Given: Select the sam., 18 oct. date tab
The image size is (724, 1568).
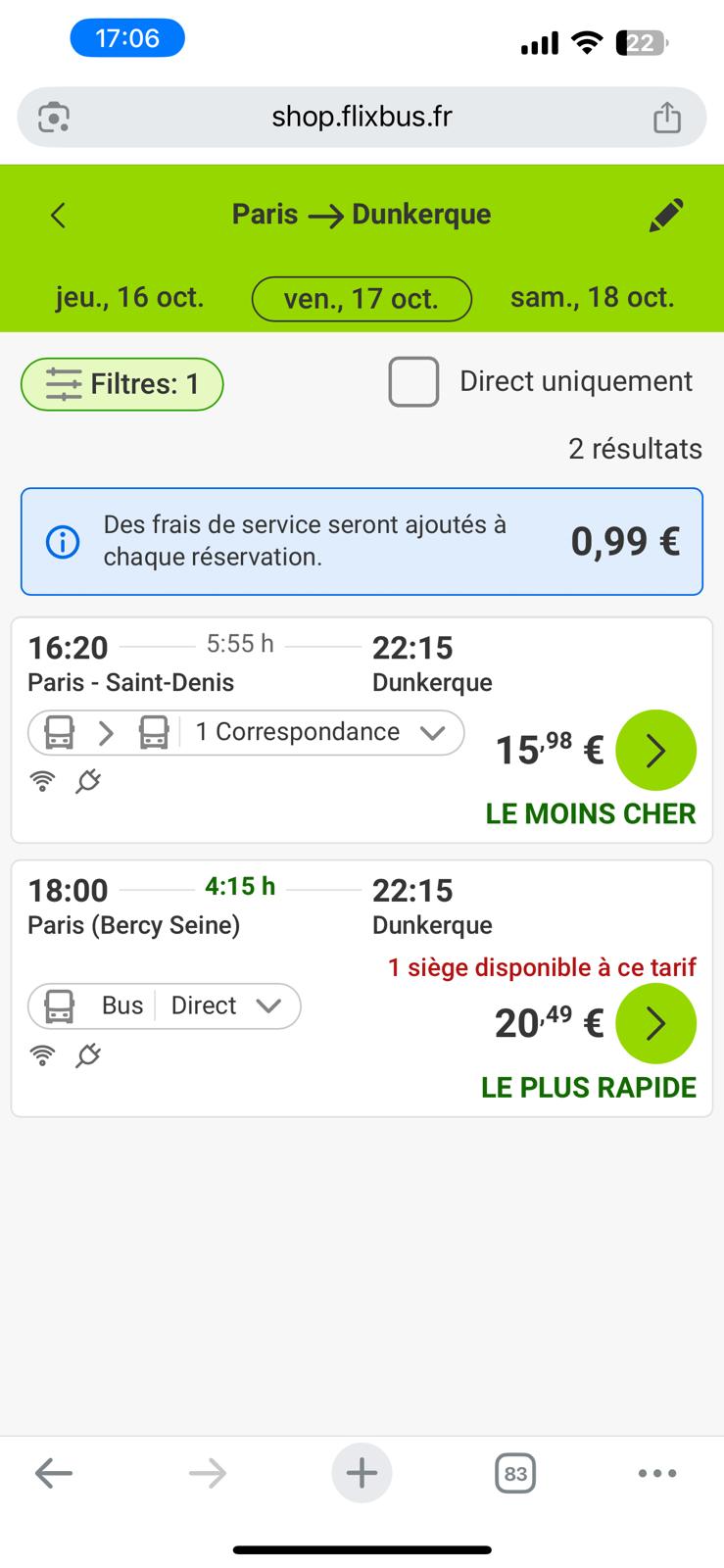Looking at the screenshot, I should click(x=592, y=298).
